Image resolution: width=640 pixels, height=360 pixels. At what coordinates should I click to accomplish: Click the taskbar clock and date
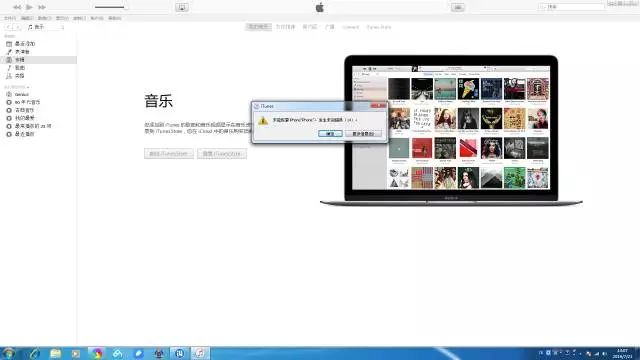[x=622, y=353]
